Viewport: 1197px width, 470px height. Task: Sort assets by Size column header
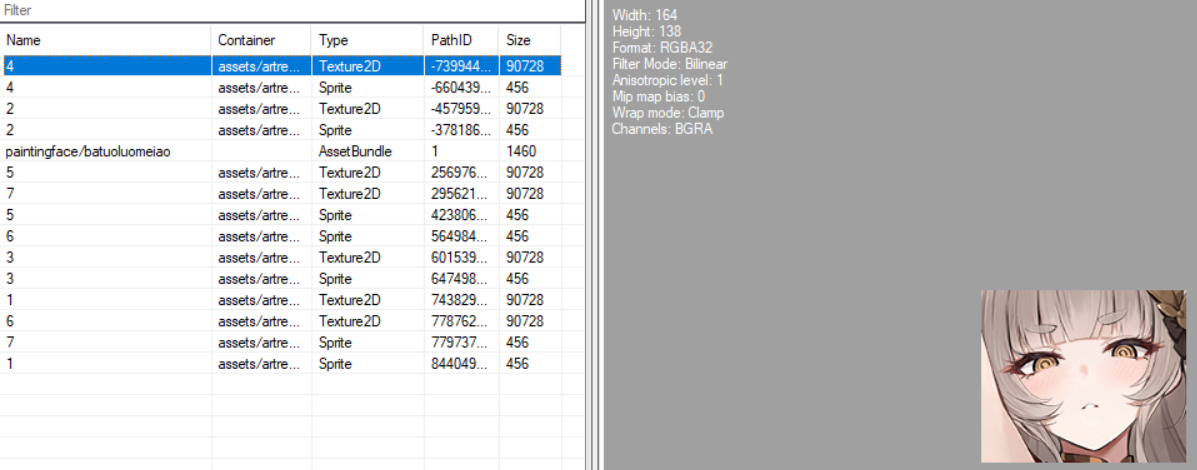[x=528, y=40]
